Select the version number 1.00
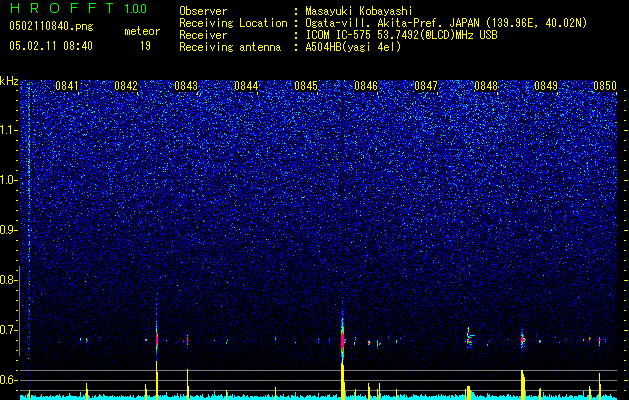 136,8
